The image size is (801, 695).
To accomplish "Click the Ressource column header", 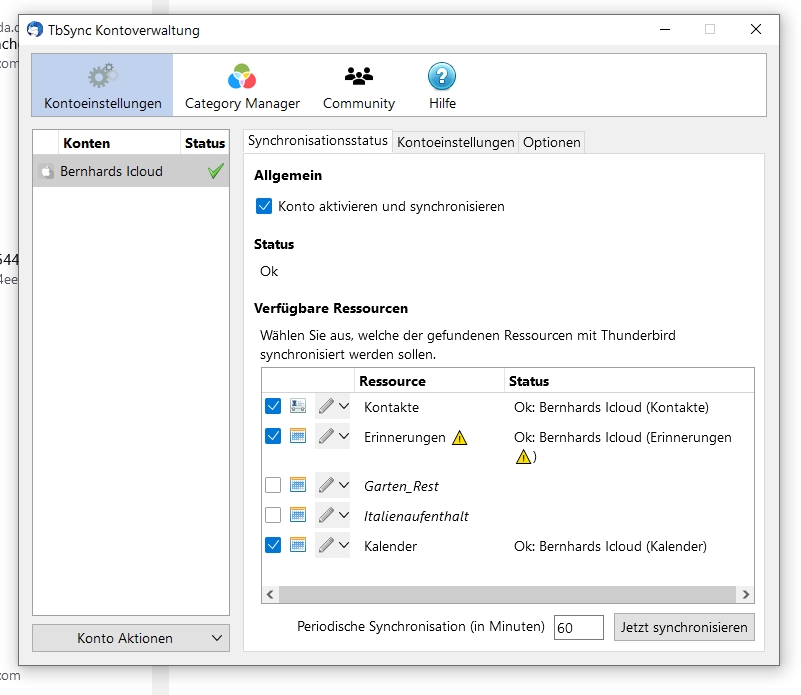I will pos(429,381).
